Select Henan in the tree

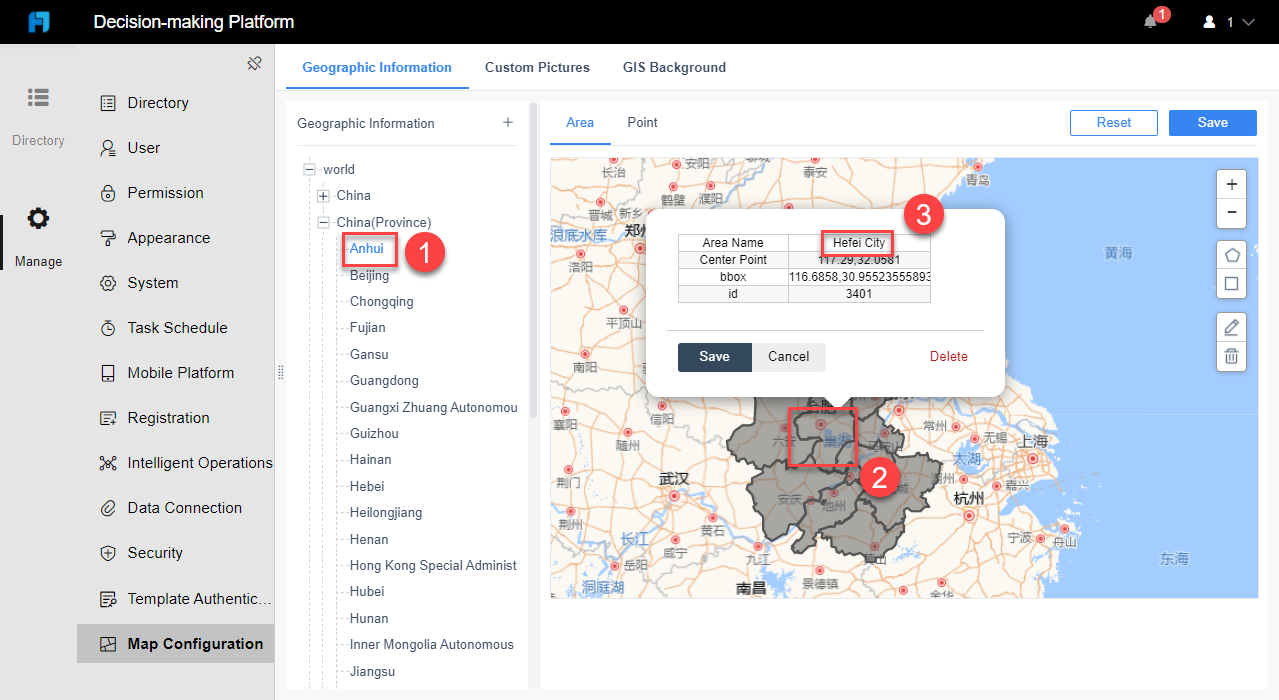click(x=369, y=539)
